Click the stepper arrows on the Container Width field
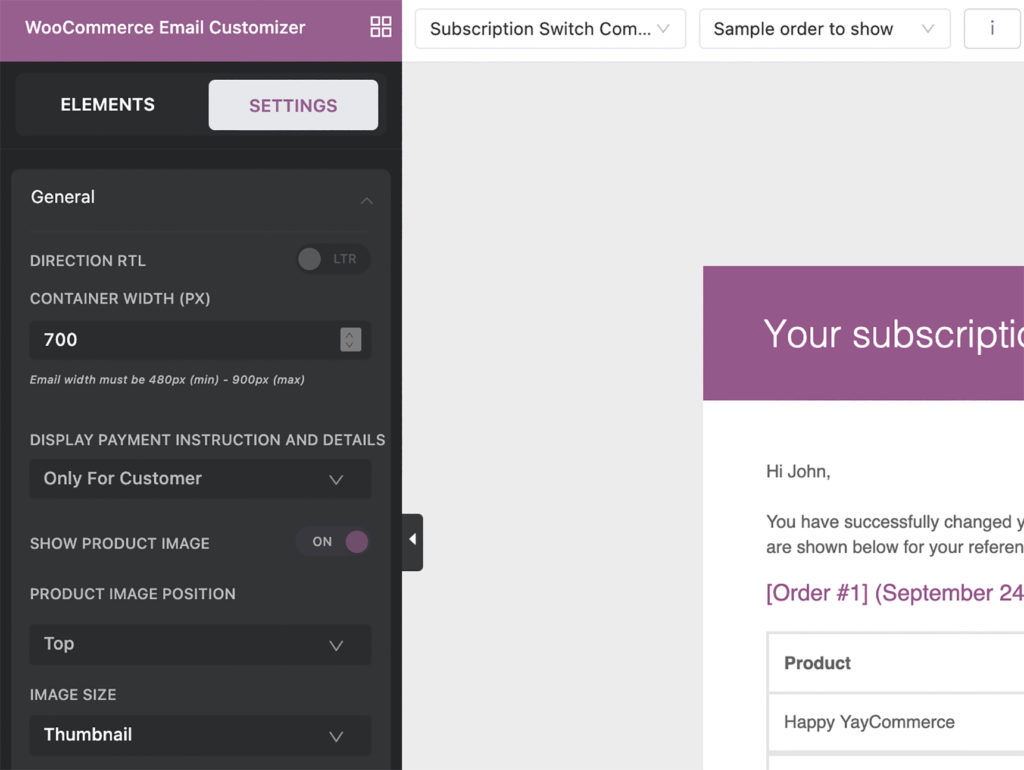 click(349, 340)
